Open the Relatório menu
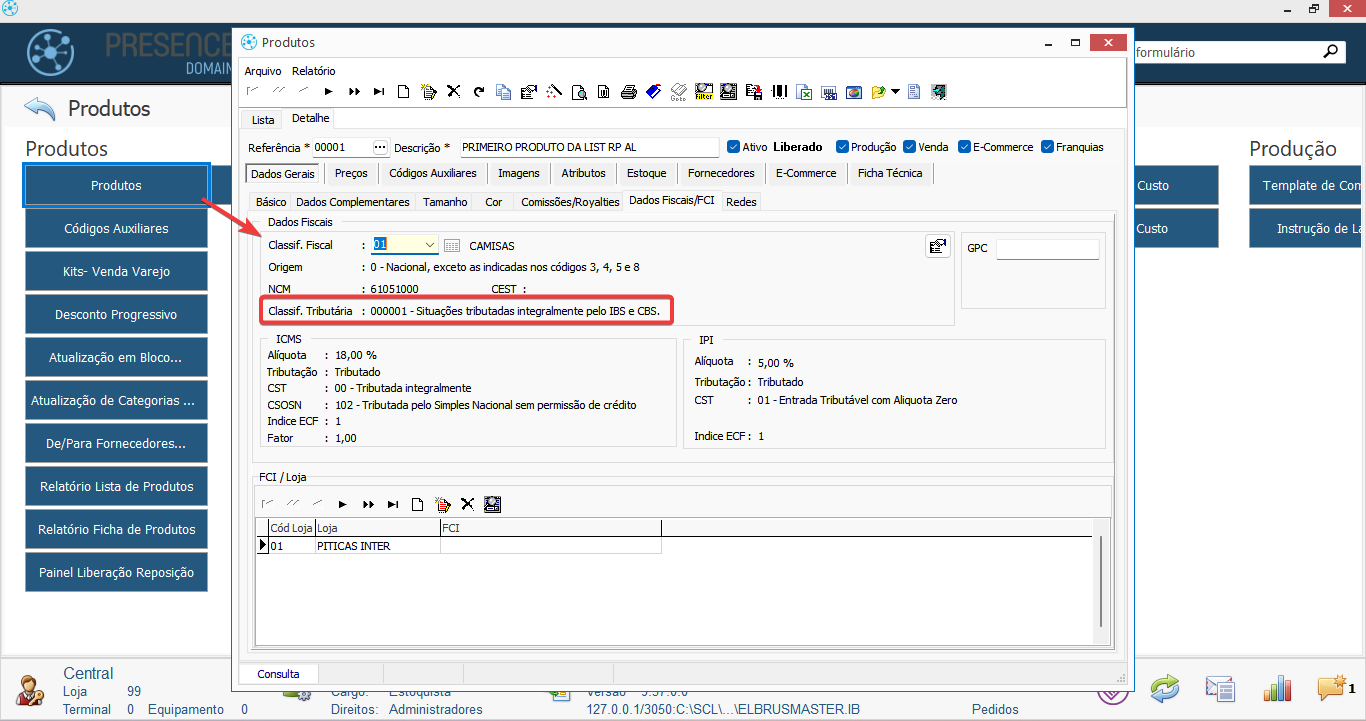 point(313,71)
